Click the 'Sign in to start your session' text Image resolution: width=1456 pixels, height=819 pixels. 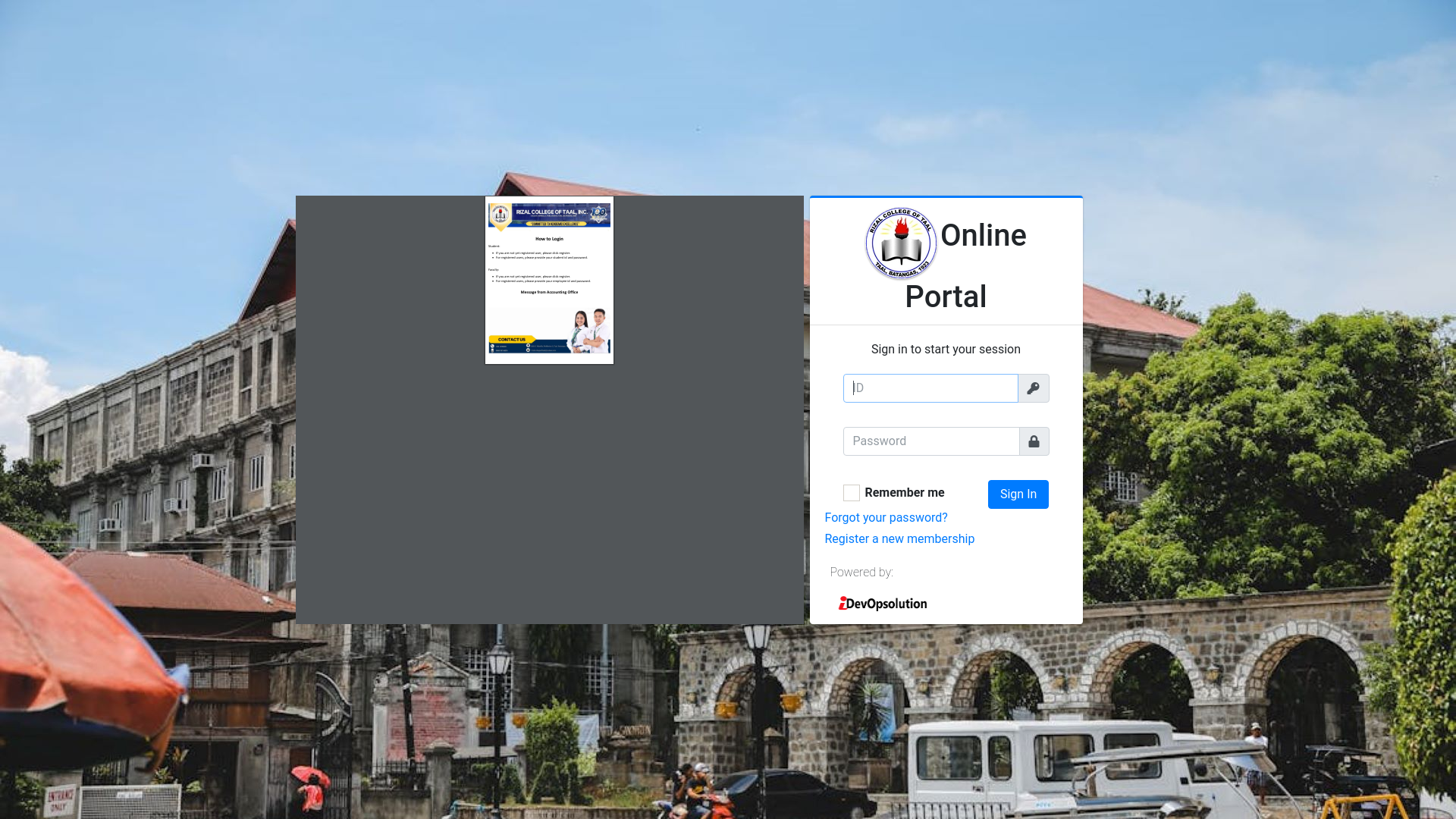[x=946, y=350]
